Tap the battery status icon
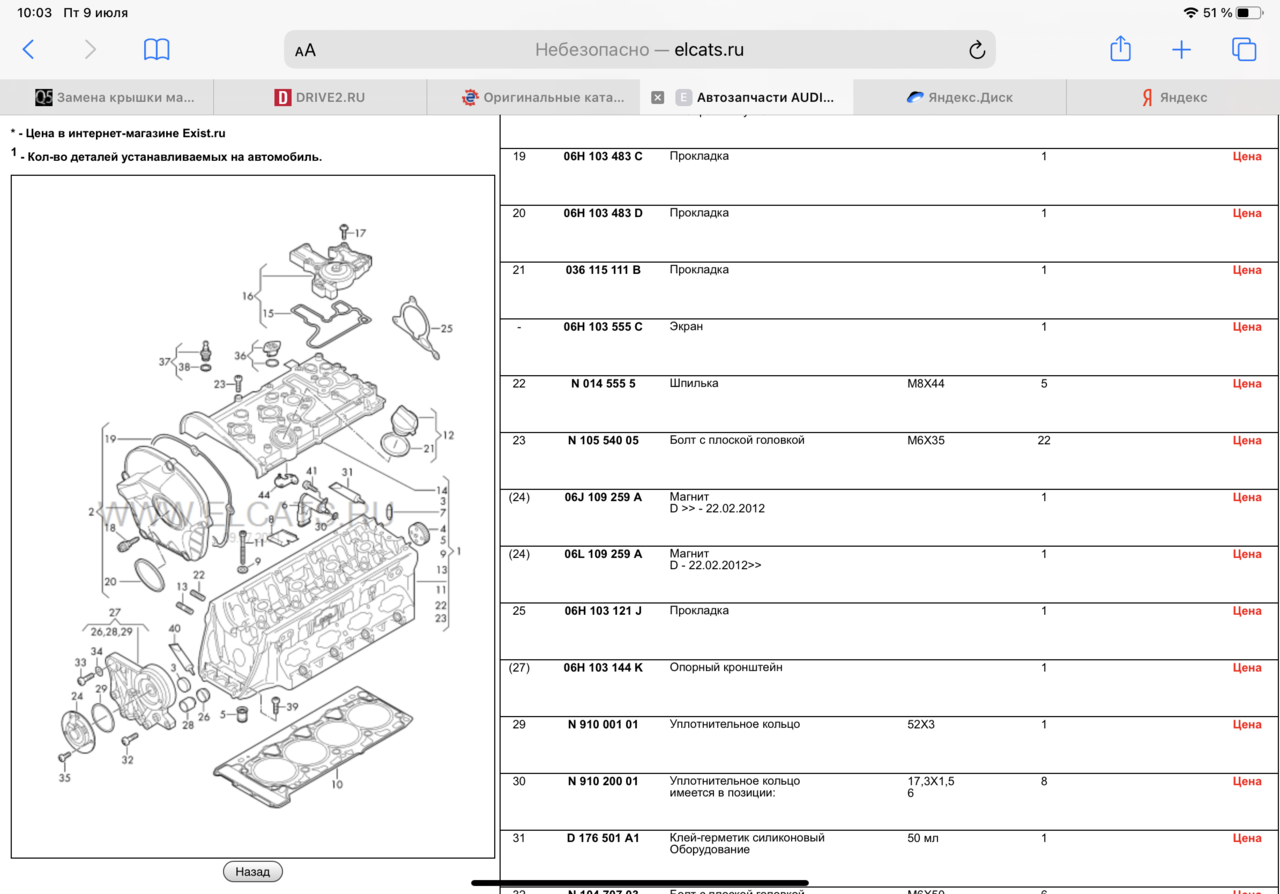Screen dimensions: 1280x894 [1248, 13]
